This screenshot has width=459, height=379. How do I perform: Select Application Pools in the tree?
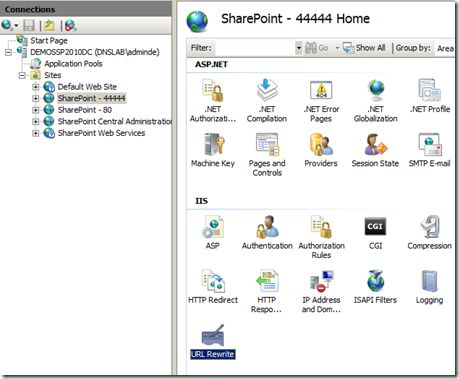(x=73, y=64)
